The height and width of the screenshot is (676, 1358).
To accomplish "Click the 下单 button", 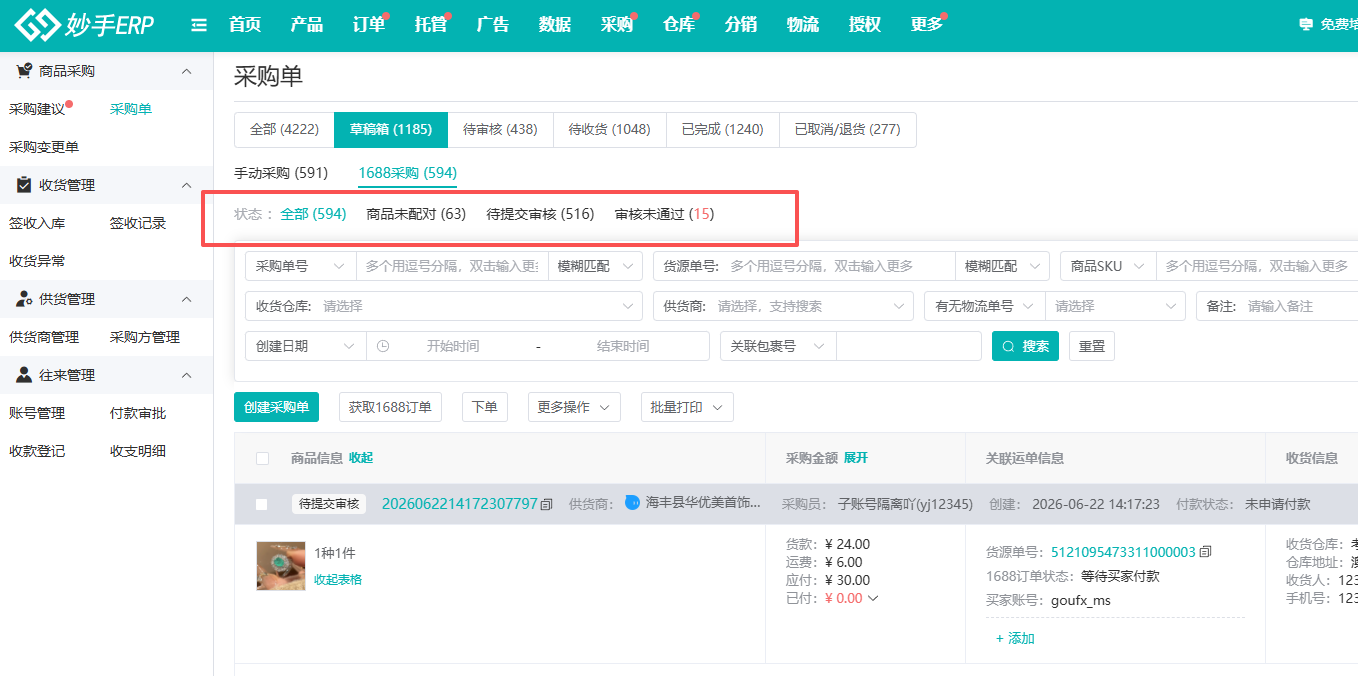I will 485,407.
